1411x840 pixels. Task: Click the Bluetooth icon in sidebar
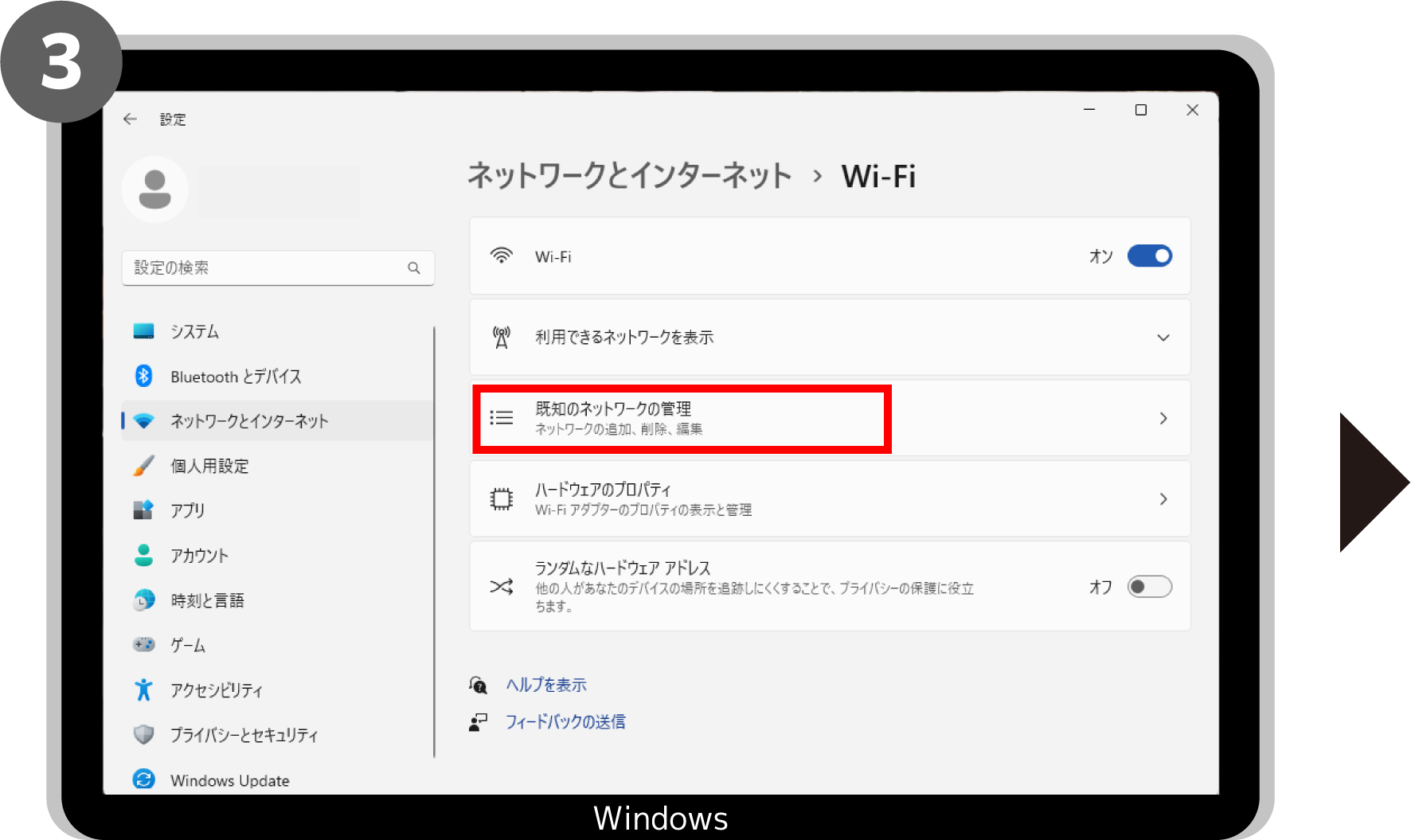coord(143,376)
